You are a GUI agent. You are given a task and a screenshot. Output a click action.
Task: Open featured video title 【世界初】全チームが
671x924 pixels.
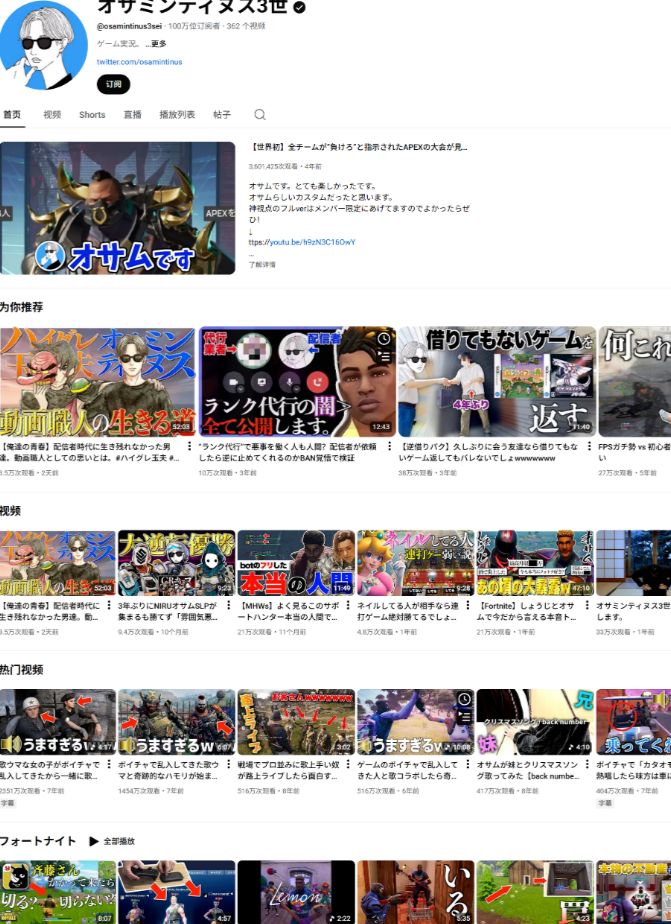[x=359, y=147]
